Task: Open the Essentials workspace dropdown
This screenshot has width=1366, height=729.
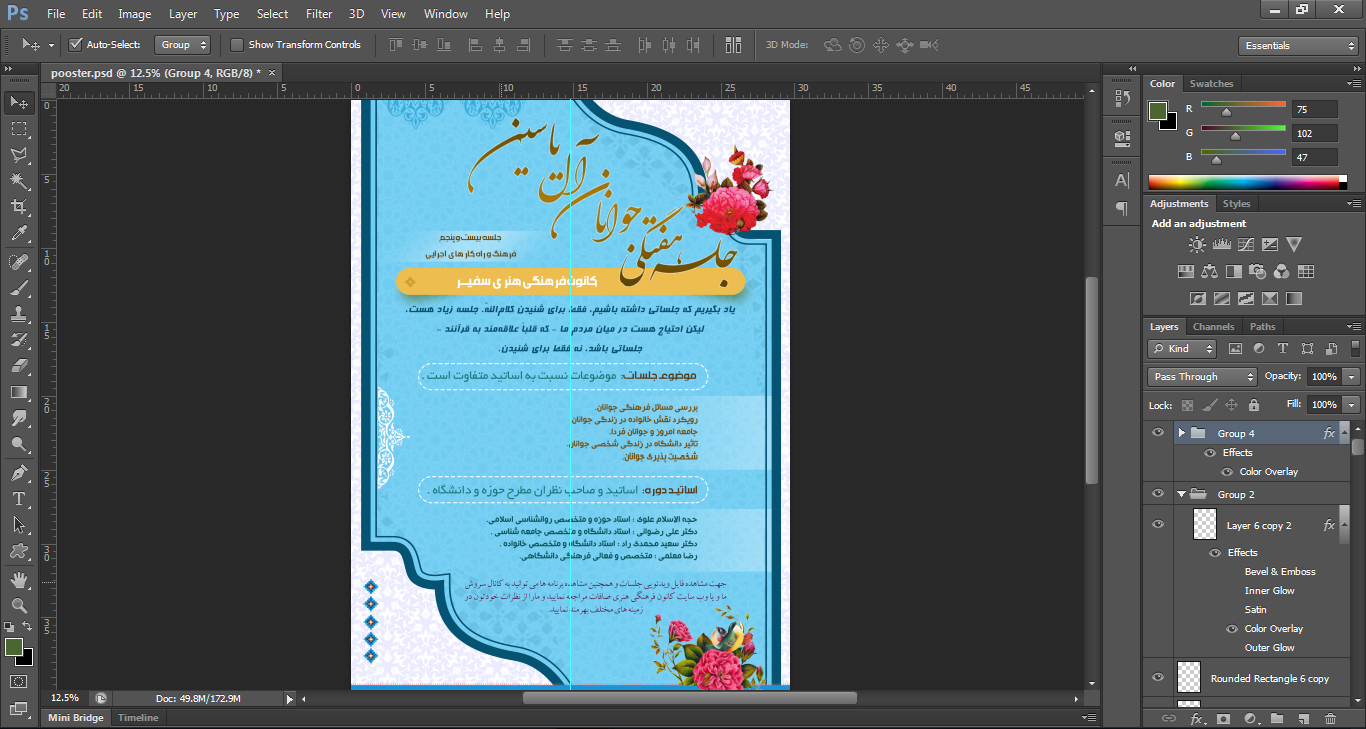Action: pyautogui.click(x=1297, y=46)
